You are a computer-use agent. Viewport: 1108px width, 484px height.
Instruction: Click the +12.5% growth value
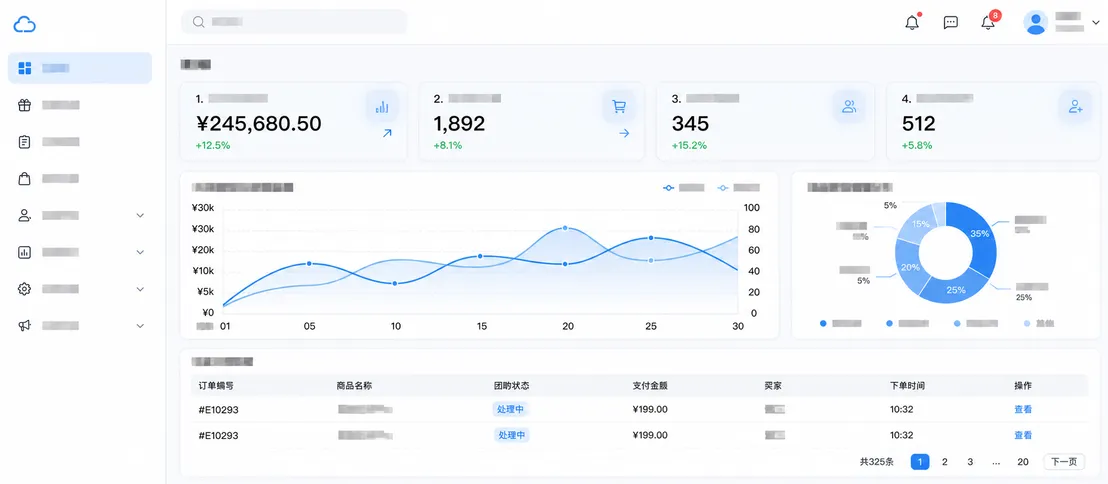[213, 145]
